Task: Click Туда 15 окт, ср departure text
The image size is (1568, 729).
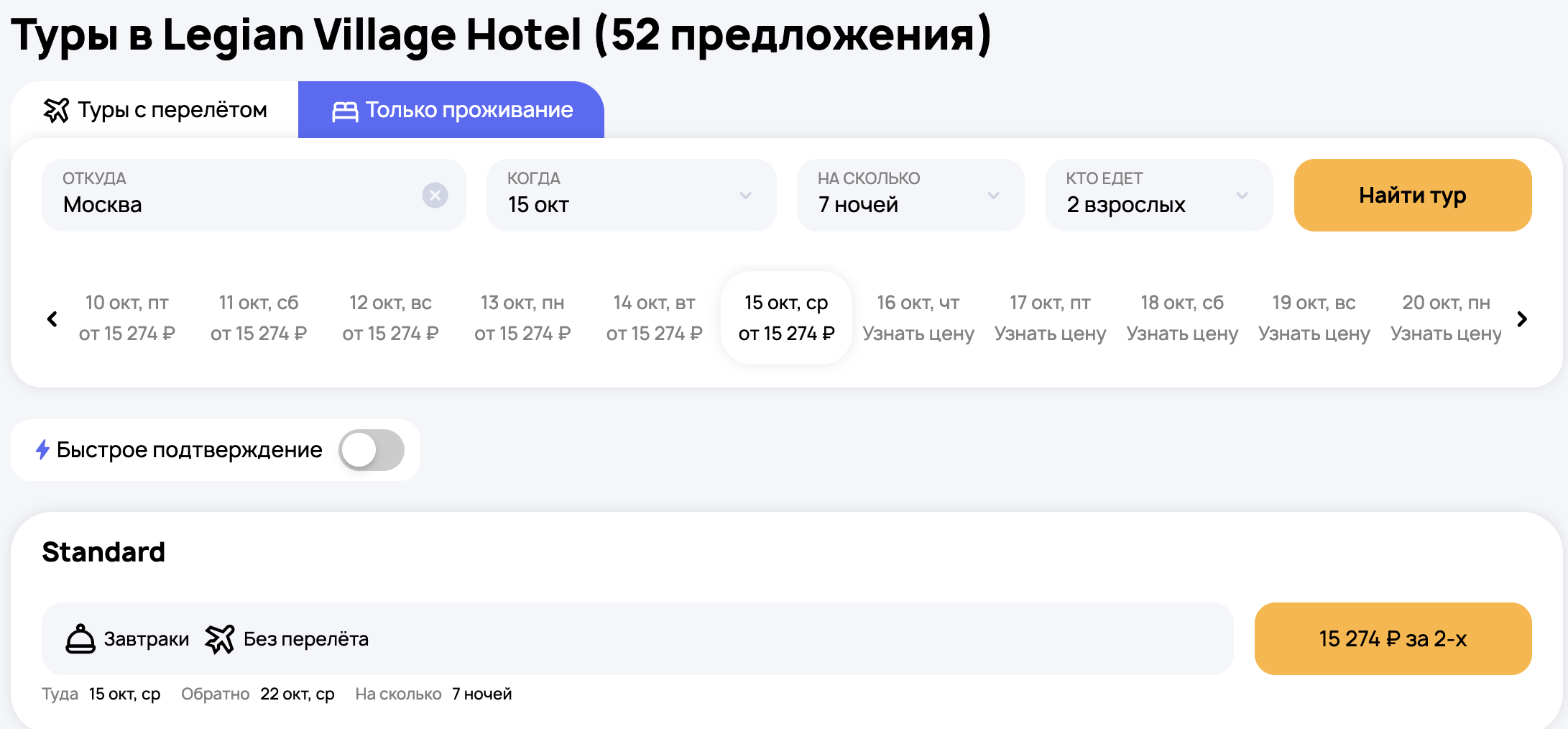Action: click(101, 694)
